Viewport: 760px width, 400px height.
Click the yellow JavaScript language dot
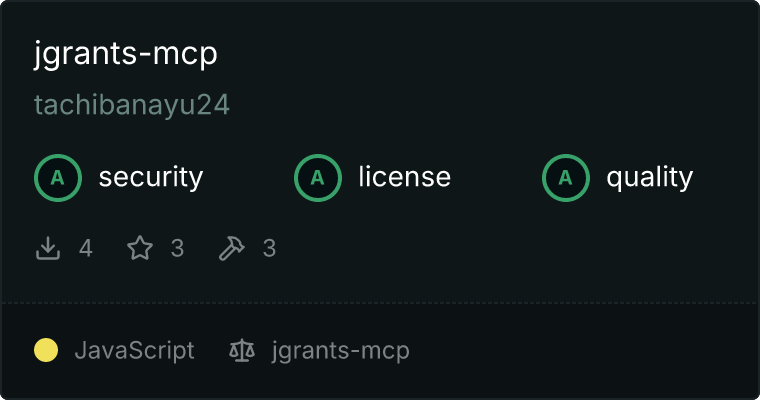click(46, 350)
